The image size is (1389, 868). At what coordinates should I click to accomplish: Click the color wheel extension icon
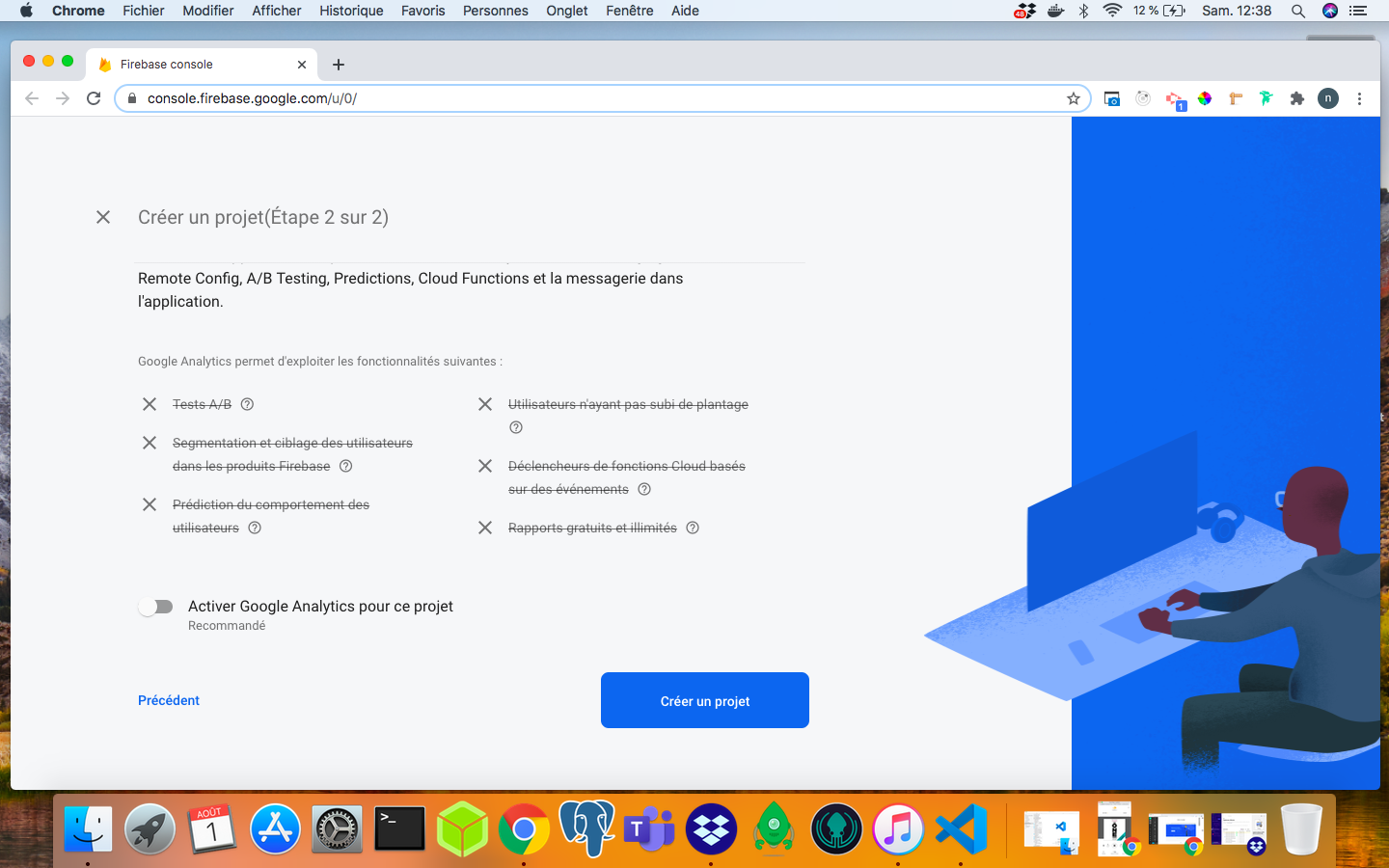pyautogui.click(x=1205, y=98)
